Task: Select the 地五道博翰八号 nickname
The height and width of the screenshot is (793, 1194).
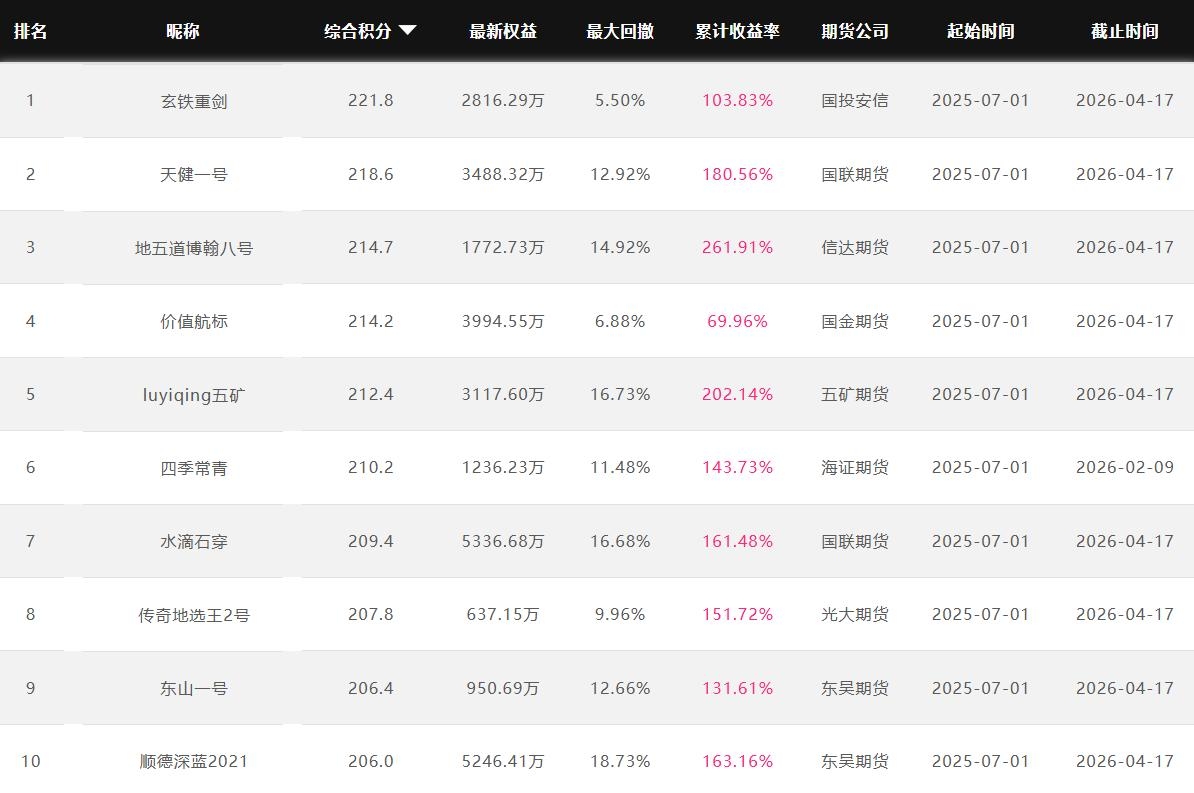Action: 194,248
